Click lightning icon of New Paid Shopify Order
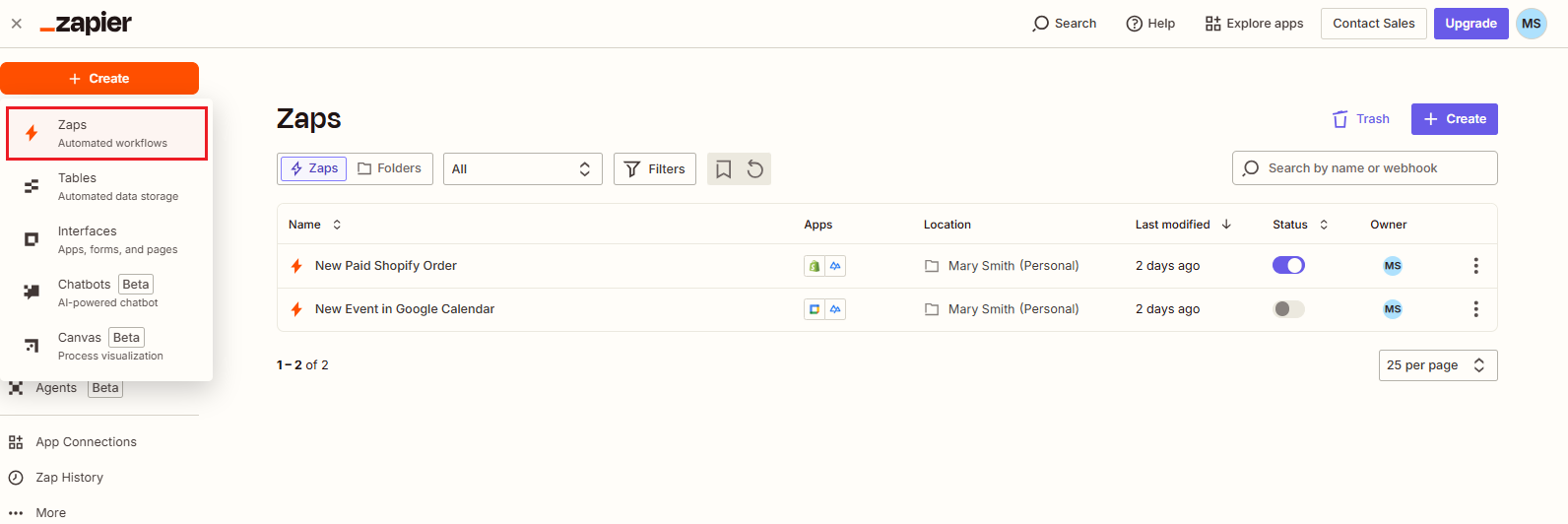Viewport: 1568px width, 524px height. (x=296, y=266)
